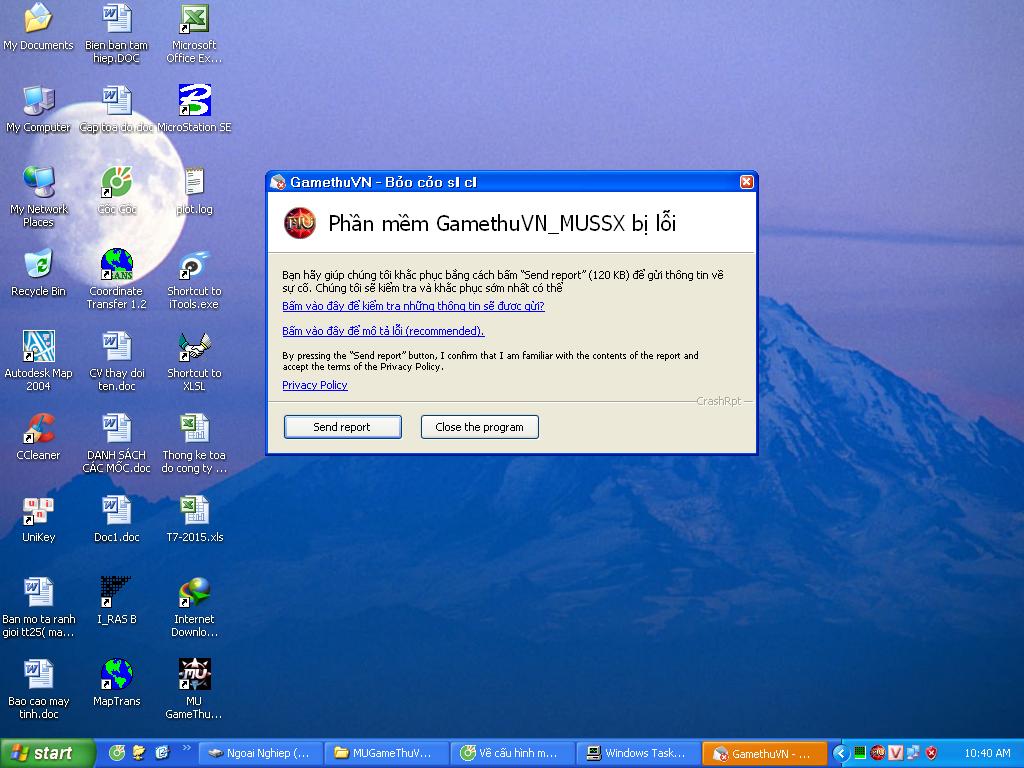Open the link to check information being sent
The height and width of the screenshot is (768, 1024).
click(413, 306)
